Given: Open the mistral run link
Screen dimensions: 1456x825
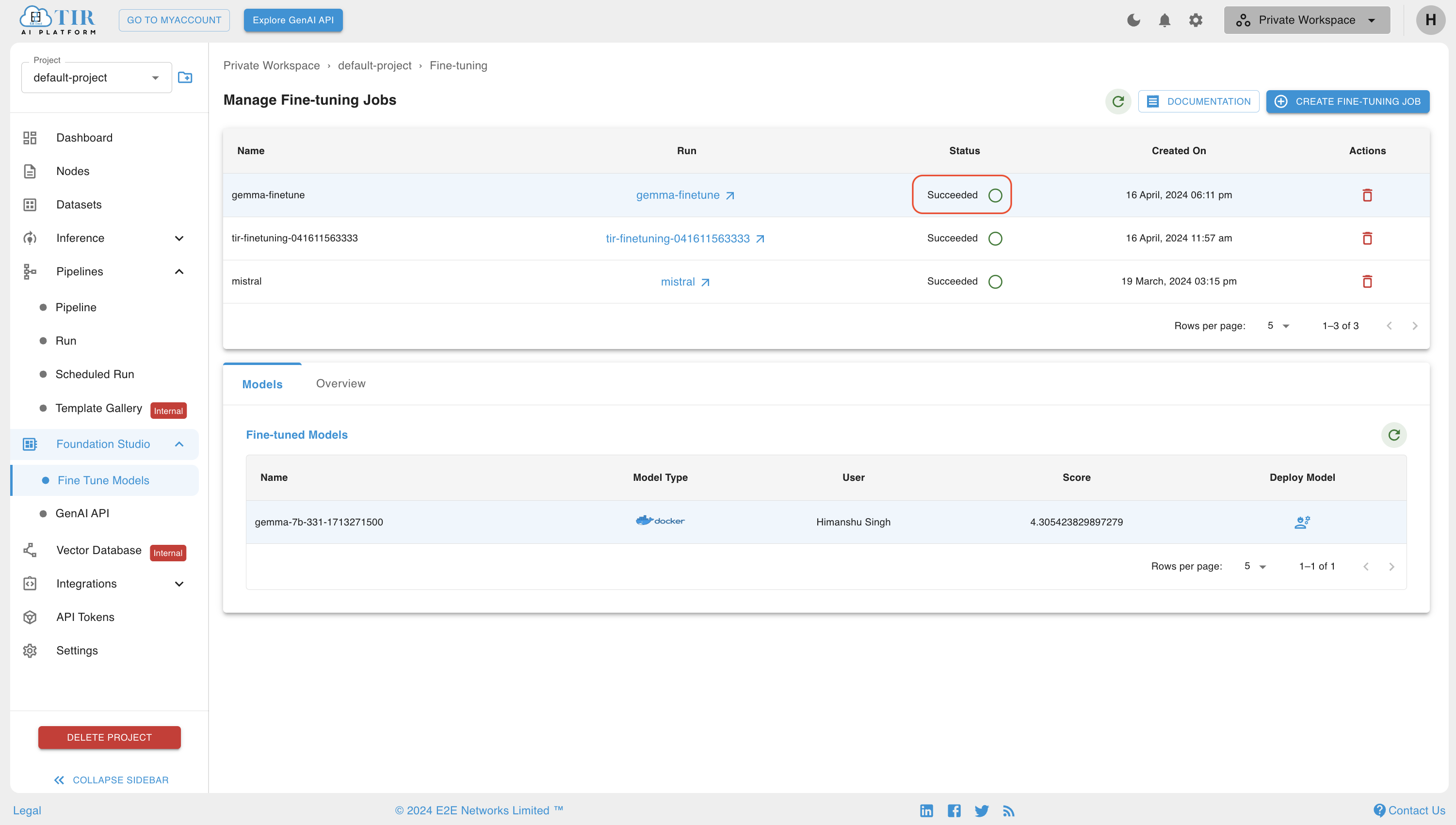Looking at the screenshot, I should [685, 282].
